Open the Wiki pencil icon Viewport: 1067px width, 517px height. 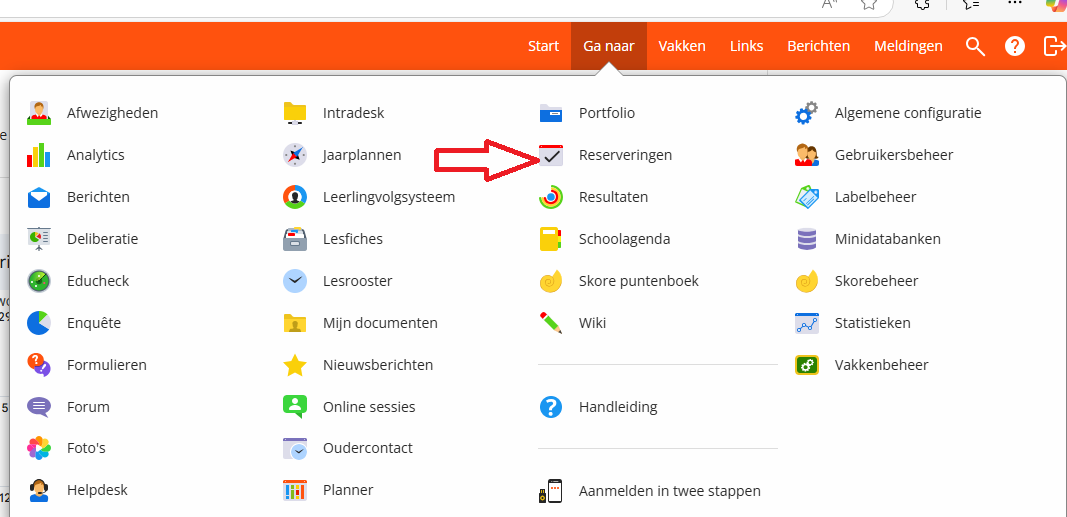pos(551,323)
